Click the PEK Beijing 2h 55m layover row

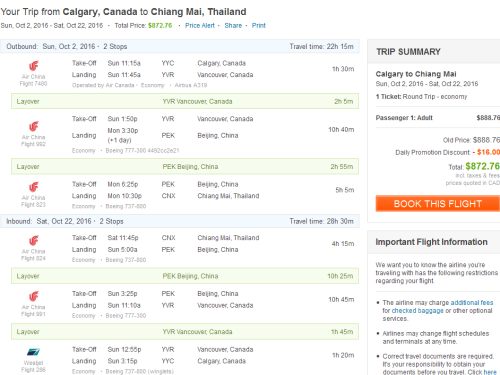(185, 167)
